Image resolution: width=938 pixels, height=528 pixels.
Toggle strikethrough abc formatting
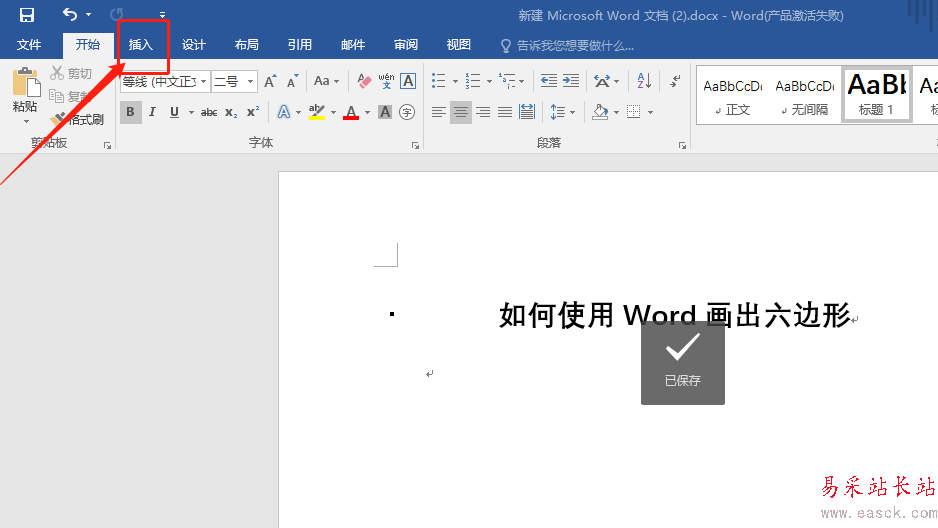(x=209, y=112)
